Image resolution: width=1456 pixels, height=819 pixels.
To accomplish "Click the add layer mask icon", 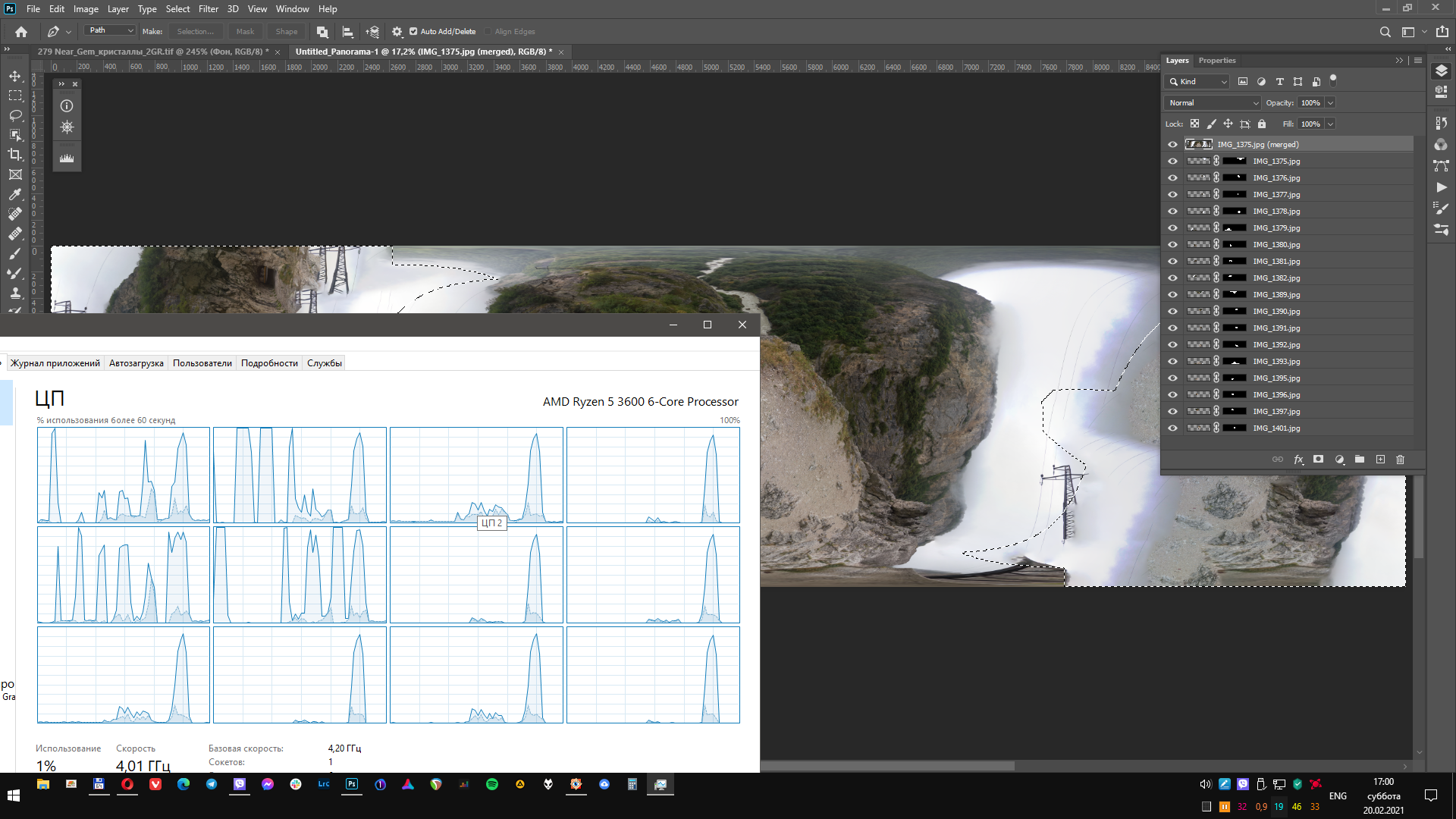I will (x=1319, y=460).
